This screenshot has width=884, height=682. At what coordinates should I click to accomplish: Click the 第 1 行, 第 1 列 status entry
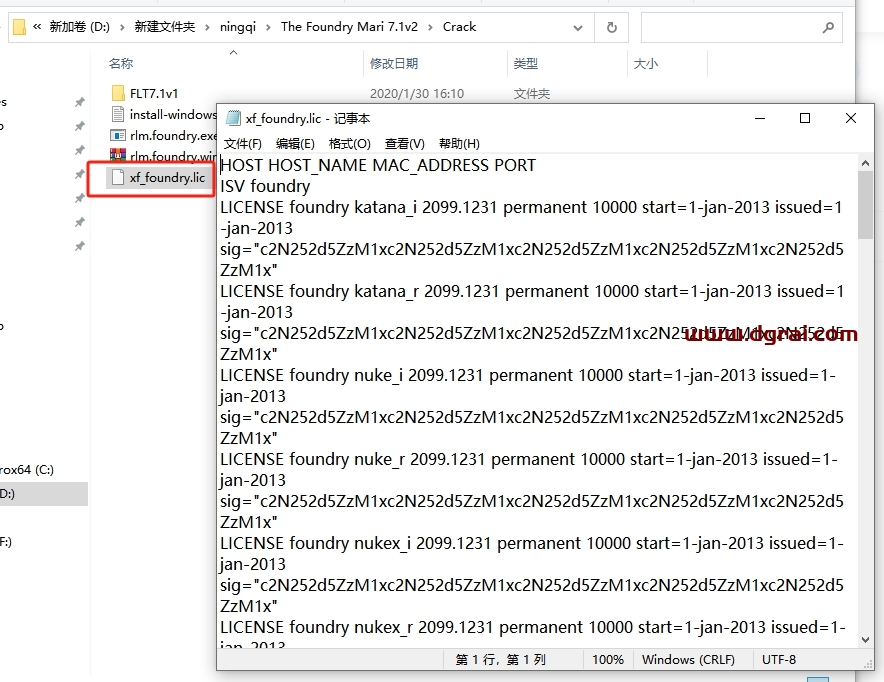pyautogui.click(x=501, y=659)
